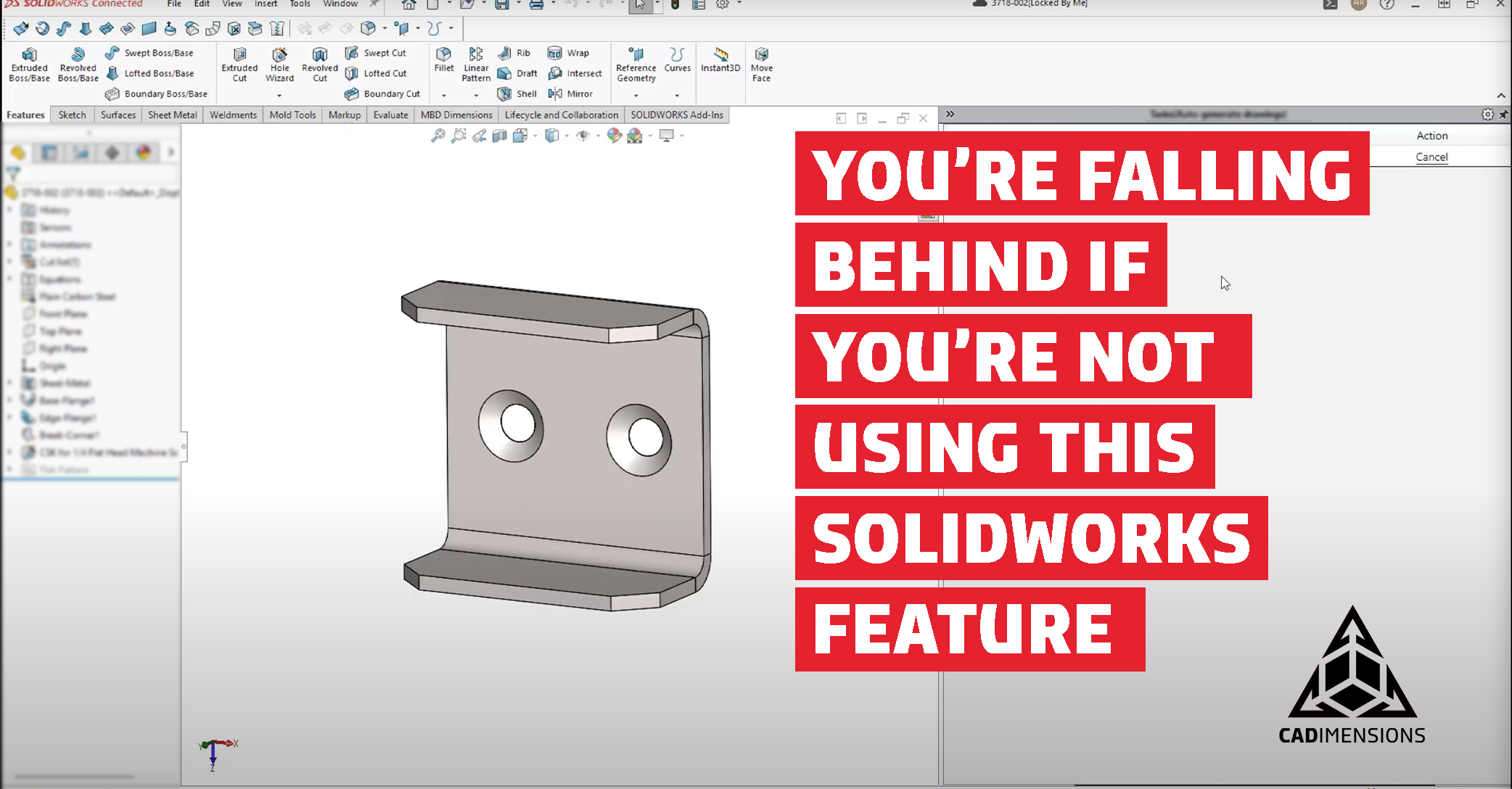Select the Move Face tool

tap(761, 65)
